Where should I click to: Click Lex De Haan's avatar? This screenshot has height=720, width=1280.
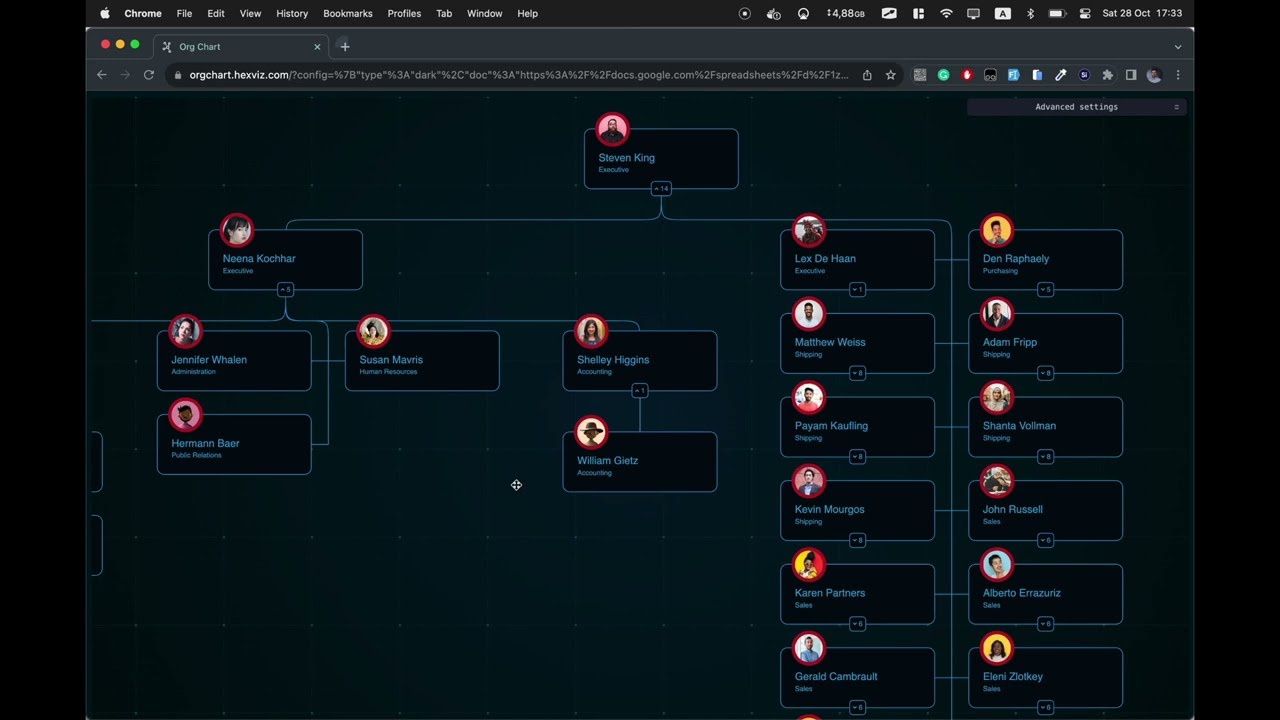pyautogui.click(x=809, y=230)
